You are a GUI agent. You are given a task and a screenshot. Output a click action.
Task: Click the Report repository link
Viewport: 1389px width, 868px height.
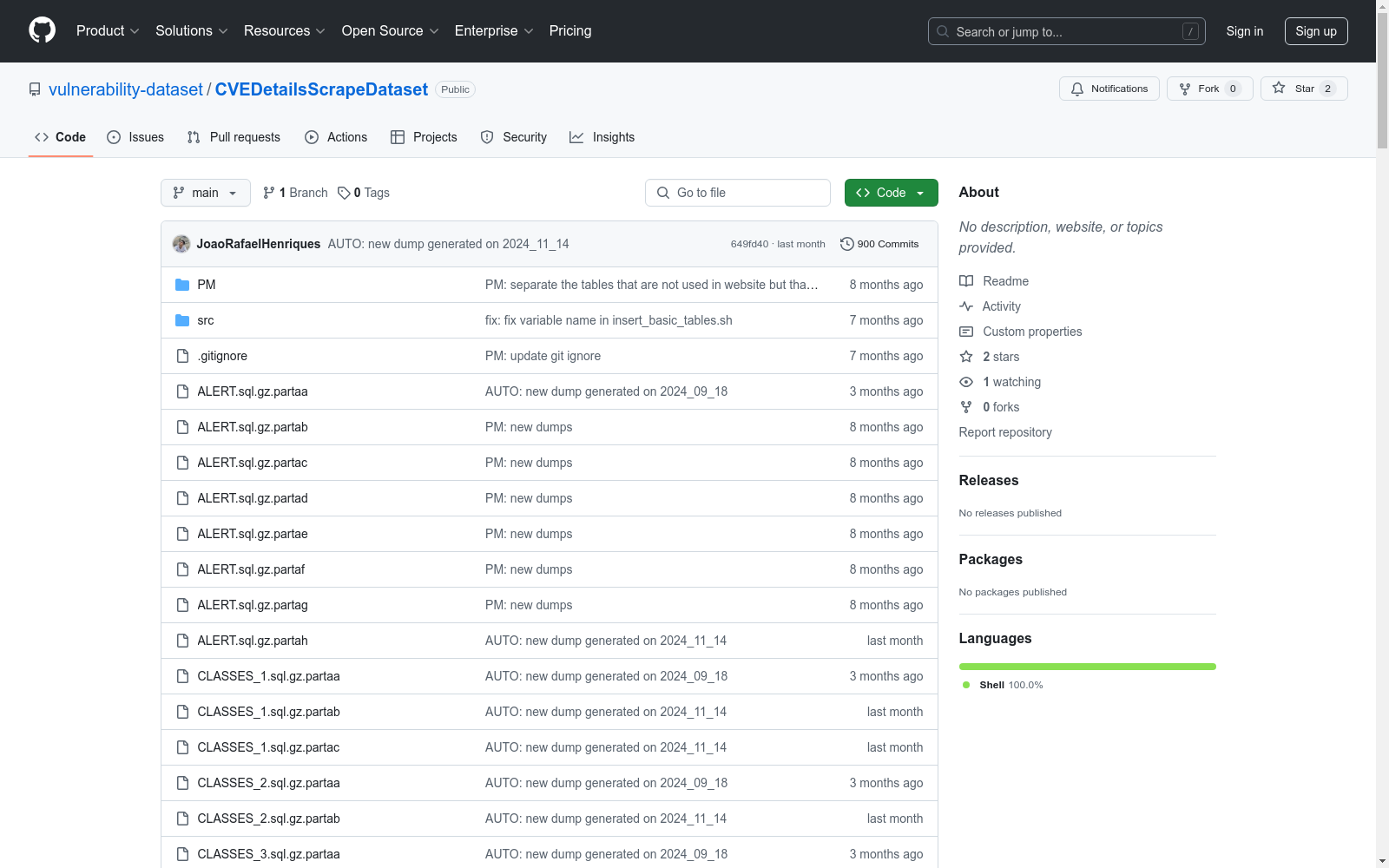coord(1005,432)
